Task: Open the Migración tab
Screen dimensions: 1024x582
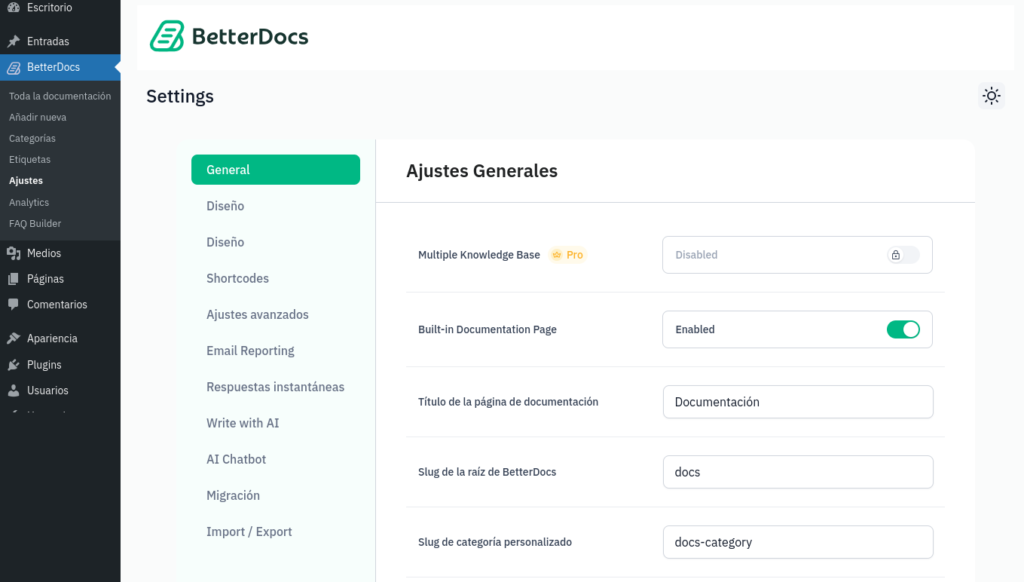Action: coord(233,496)
